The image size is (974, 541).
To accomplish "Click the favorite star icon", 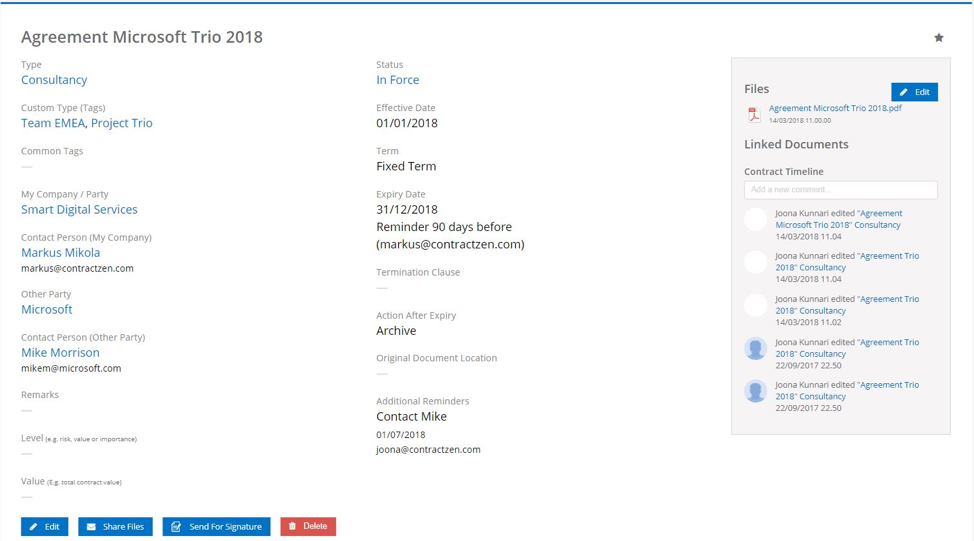I will point(938,38).
